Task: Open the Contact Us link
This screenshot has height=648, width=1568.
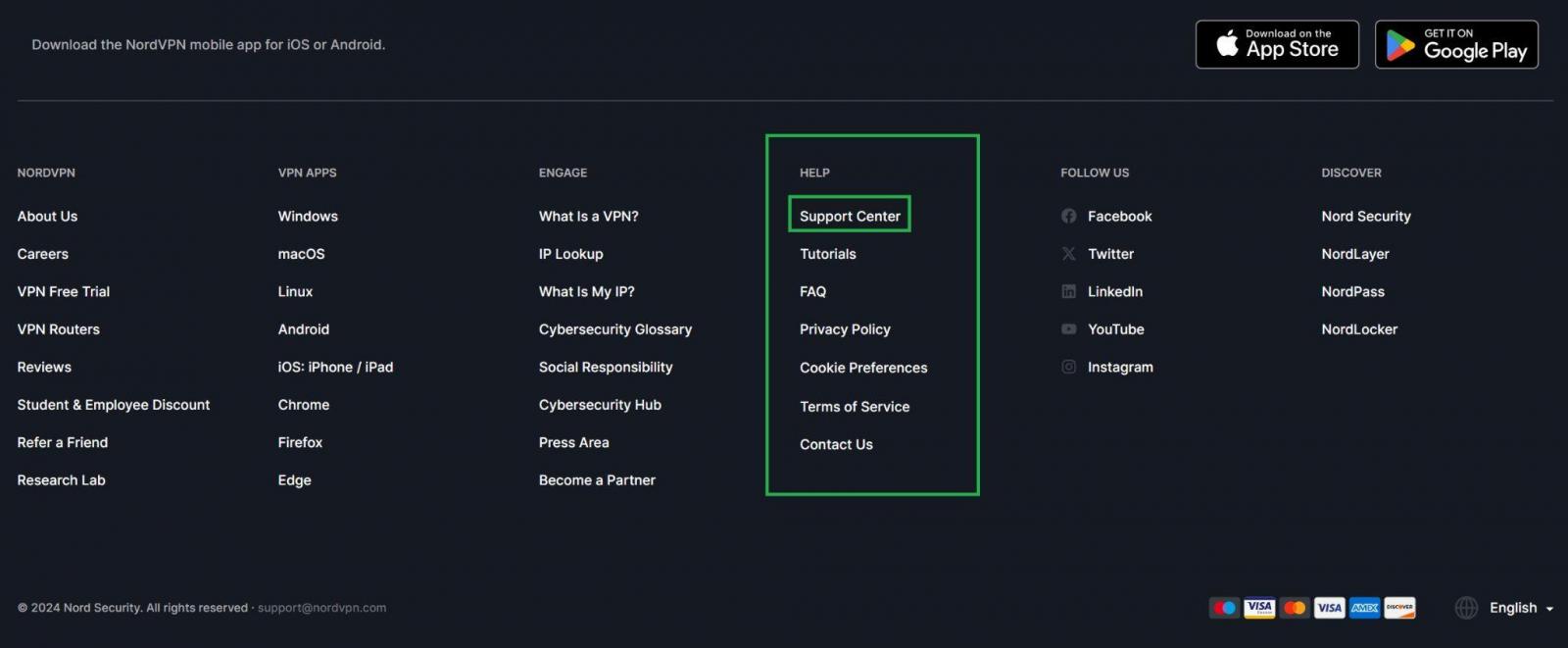Action: pyautogui.click(x=836, y=444)
